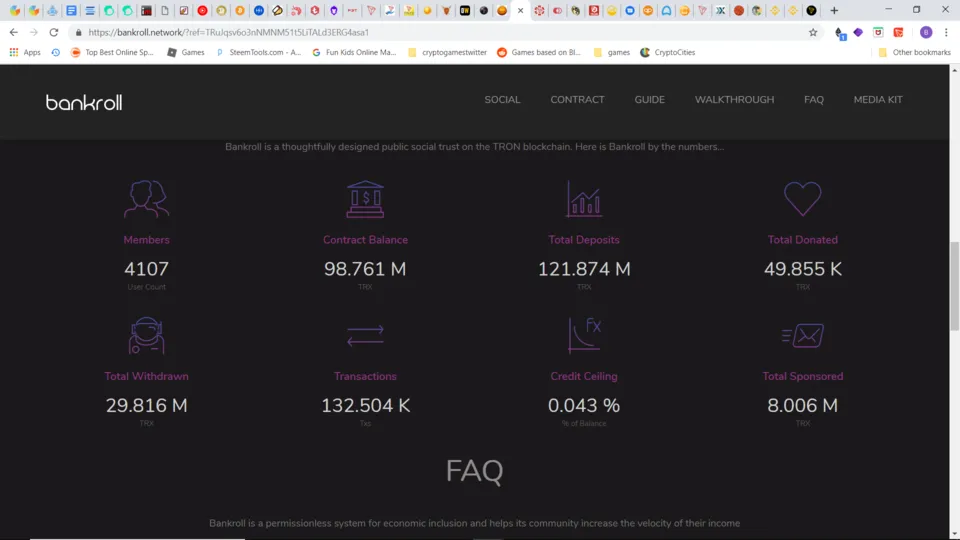Open the FAQ nav menu item

(814, 100)
